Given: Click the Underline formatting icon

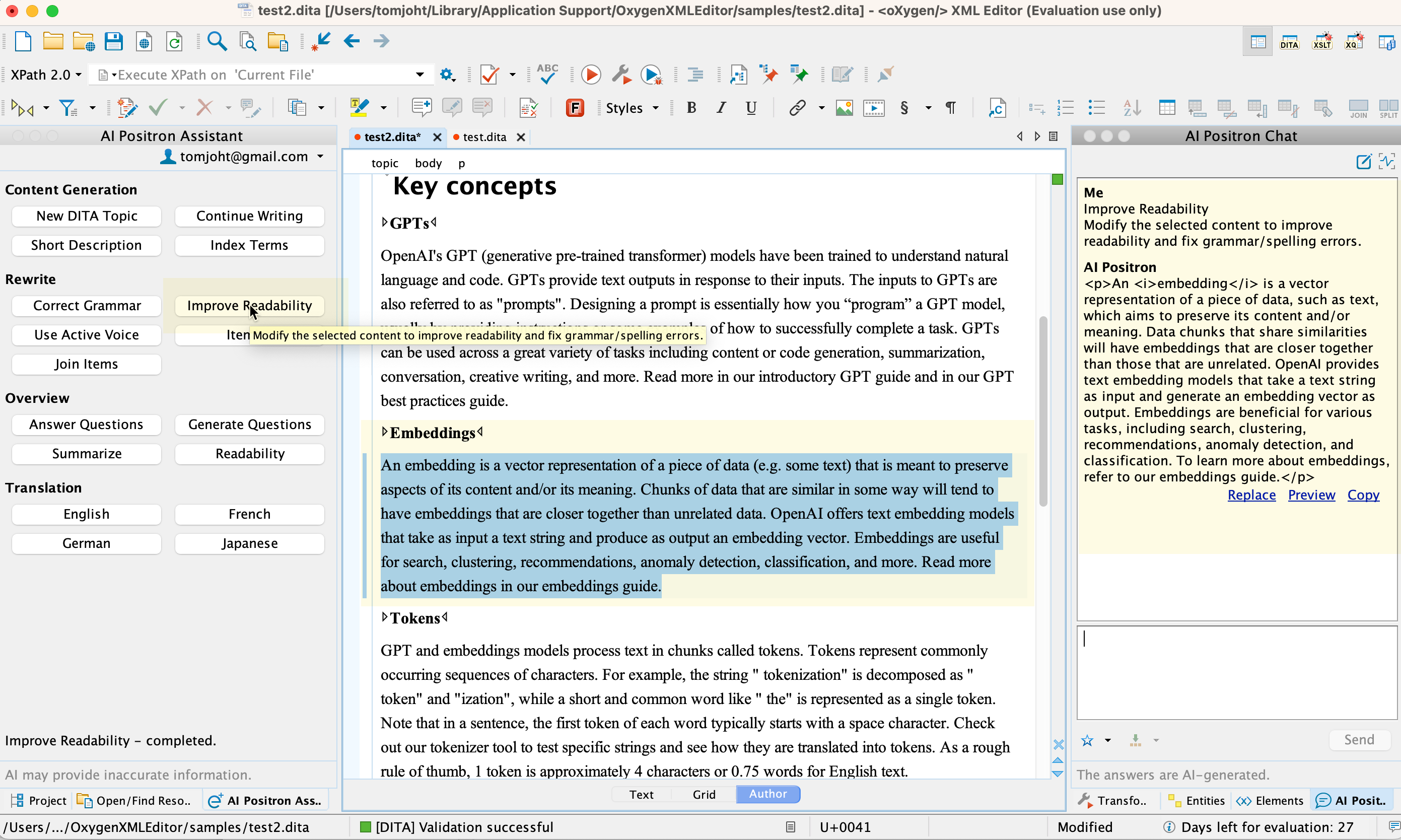Looking at the screenshot, I should pyautogui.click(x=752, y=107).
